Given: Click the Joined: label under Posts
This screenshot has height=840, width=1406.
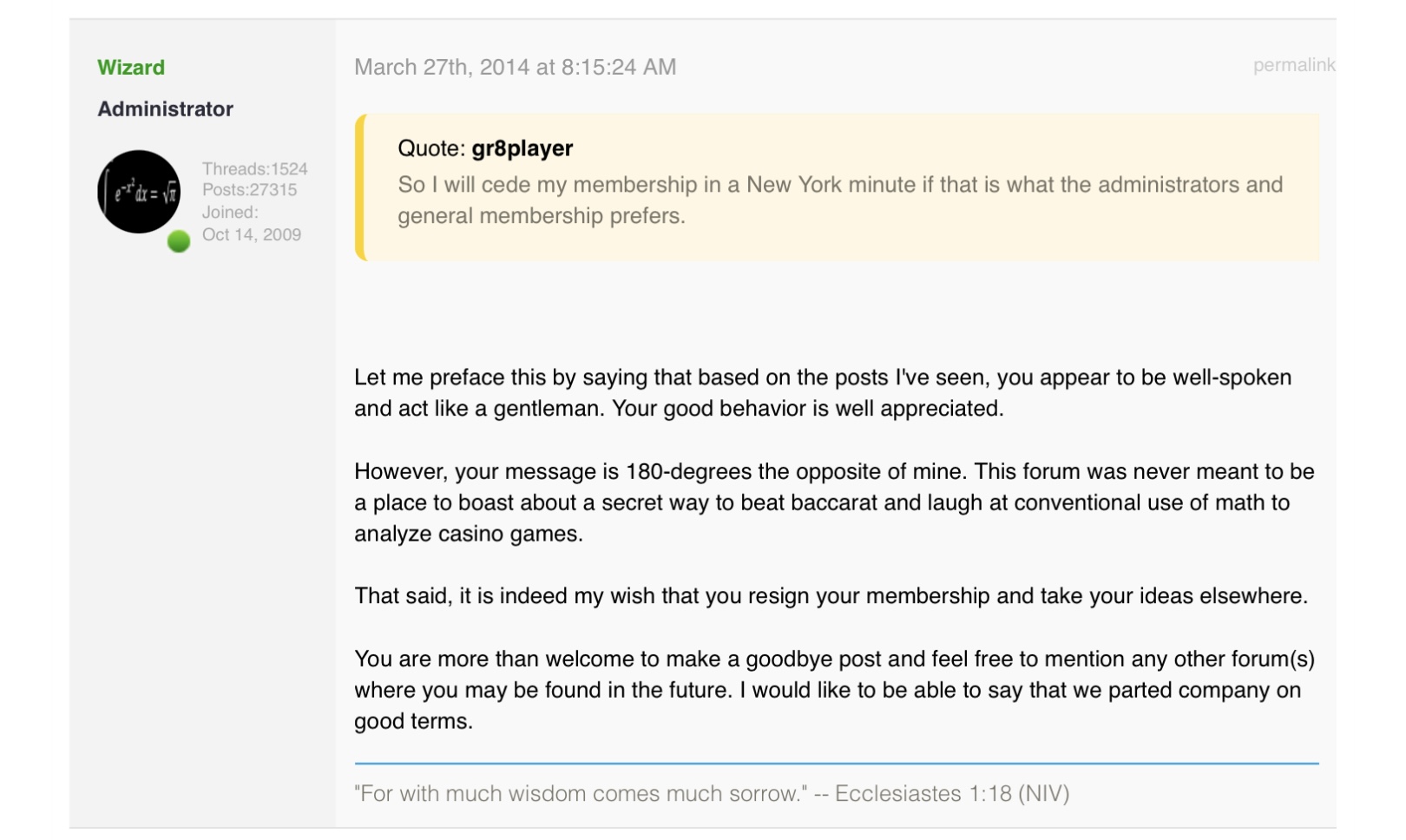Looking at the screenshot, I should (x=230, y=212).
